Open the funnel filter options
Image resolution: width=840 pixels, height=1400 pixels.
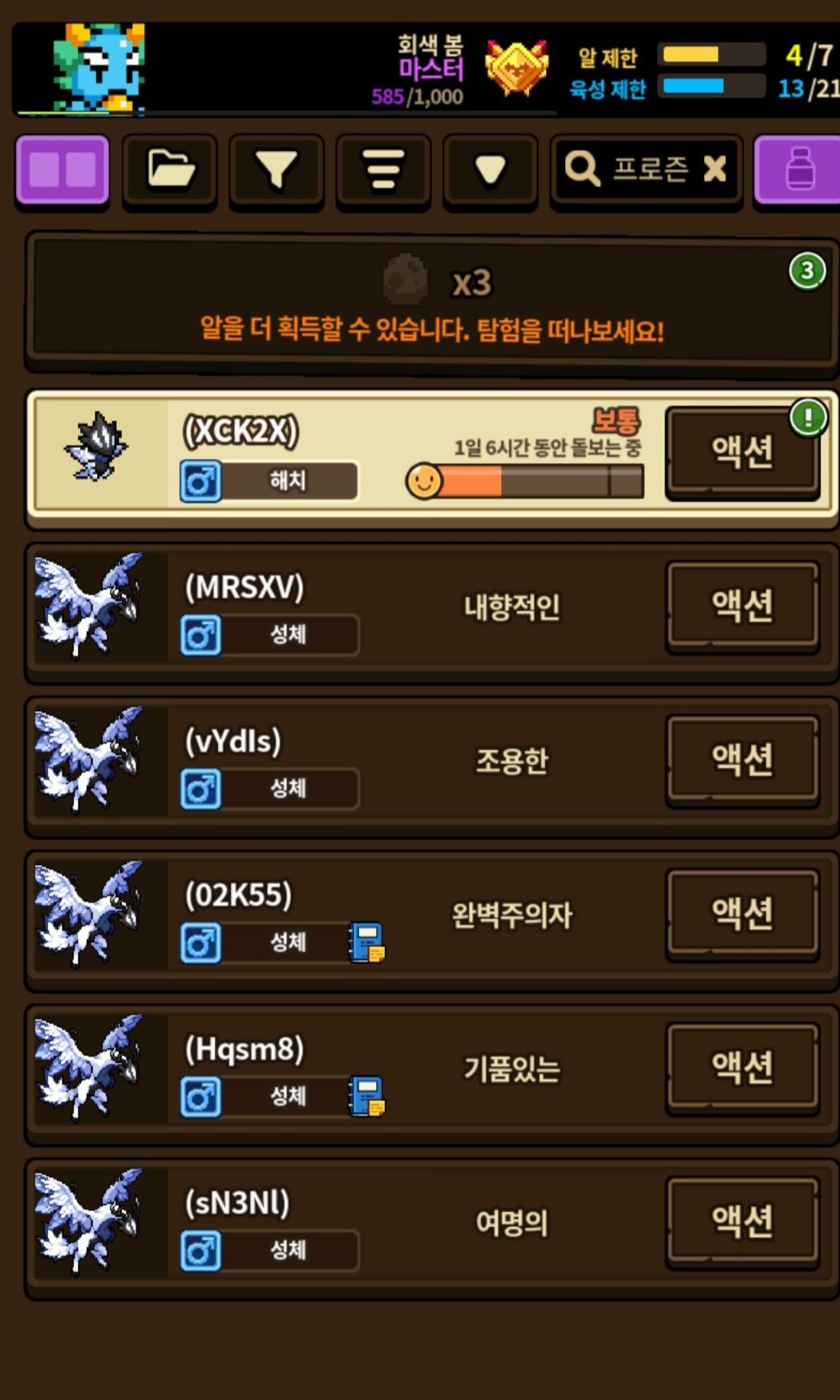tap(277, 170)
